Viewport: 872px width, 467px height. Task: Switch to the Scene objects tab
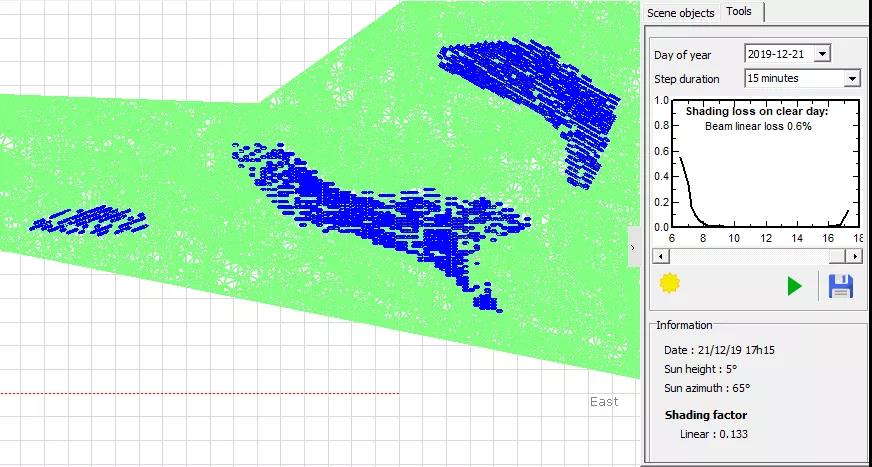[680, 13]
